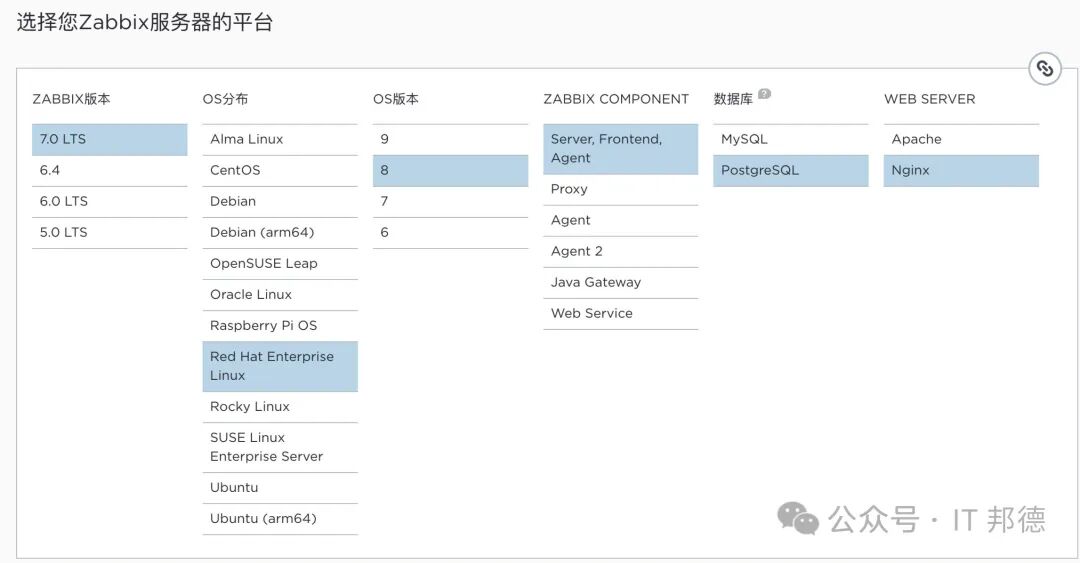Image resolution: width=1080 pixels, height=563 pixels.
Task: Select OS version 6
Action: coord(450,232)
